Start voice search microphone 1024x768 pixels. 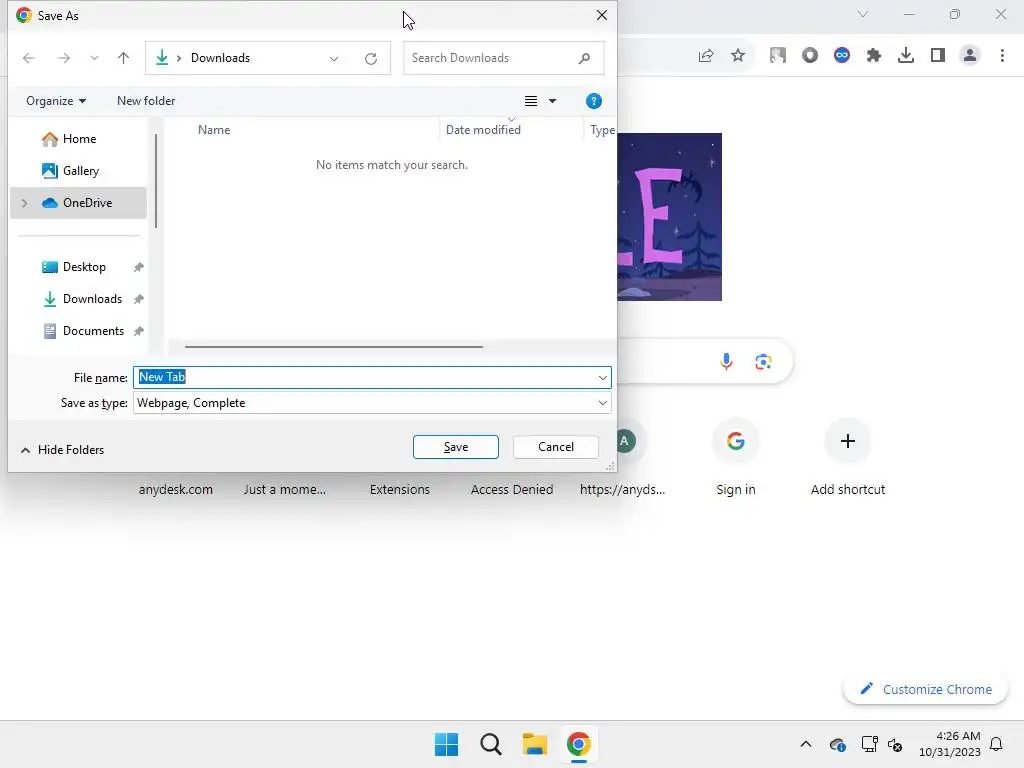point(726,361)
